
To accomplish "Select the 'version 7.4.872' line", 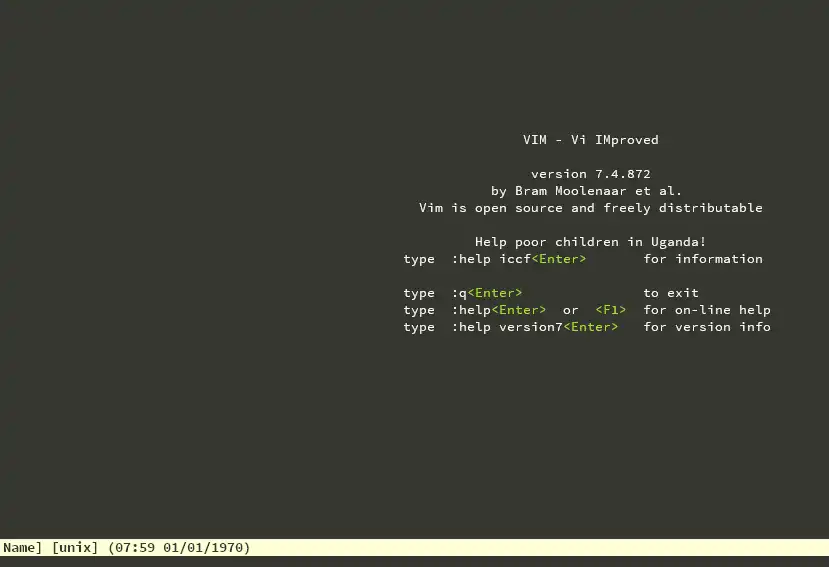I will tap(591, 174).
